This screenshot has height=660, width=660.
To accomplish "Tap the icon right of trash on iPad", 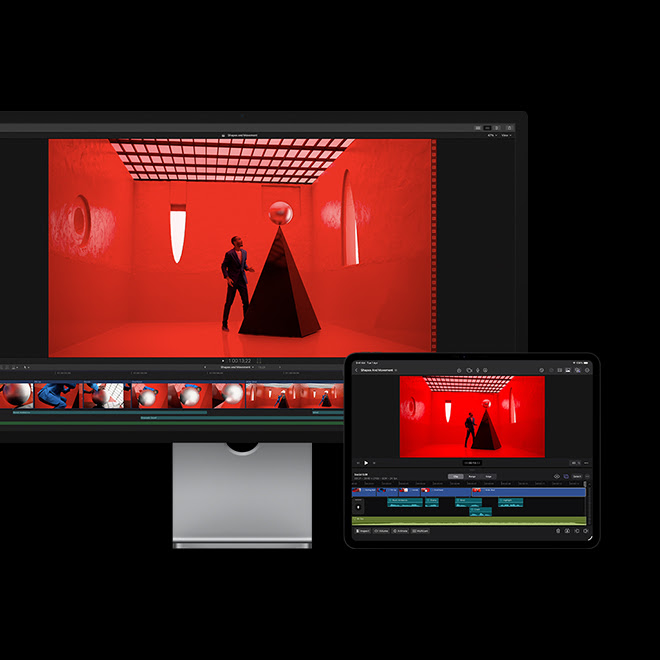I will pos(567,531).
